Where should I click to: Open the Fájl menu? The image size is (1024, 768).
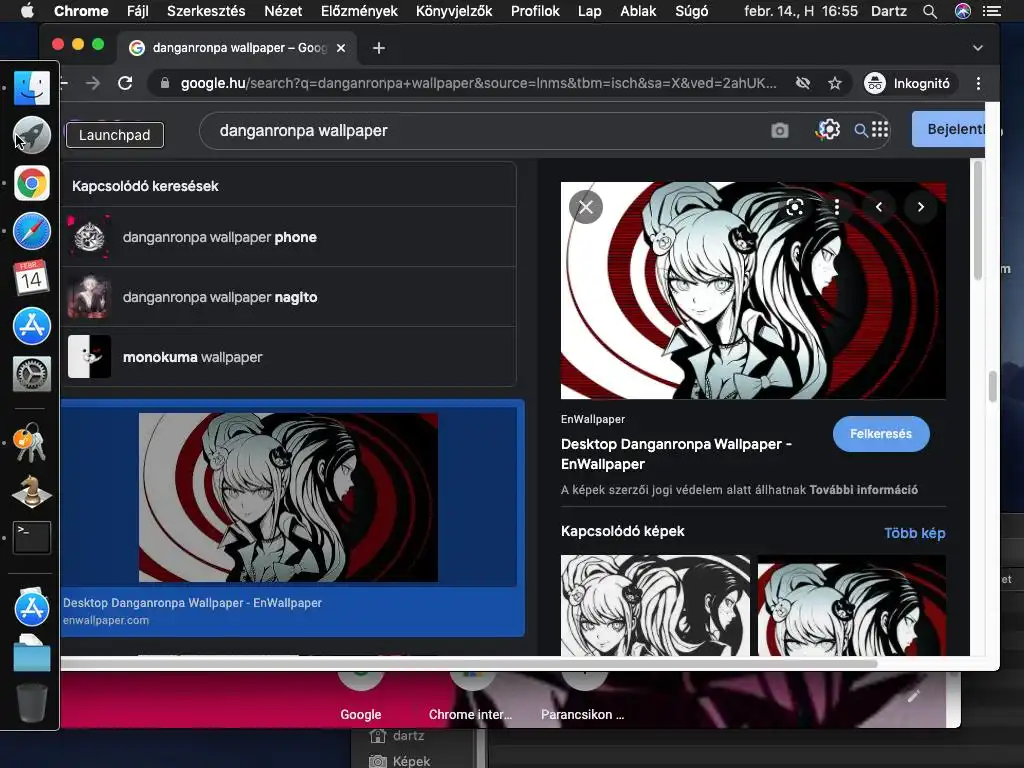pos(137,11)
